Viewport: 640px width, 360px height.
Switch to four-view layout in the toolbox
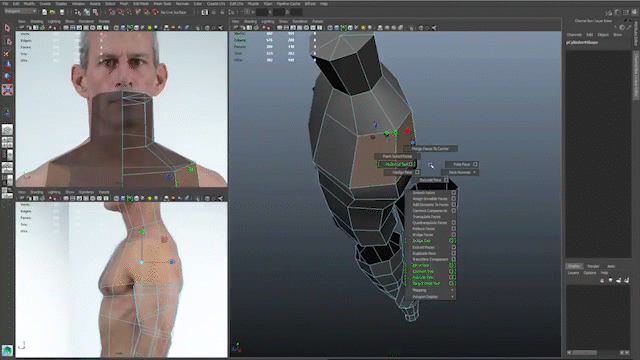[7, 142]
